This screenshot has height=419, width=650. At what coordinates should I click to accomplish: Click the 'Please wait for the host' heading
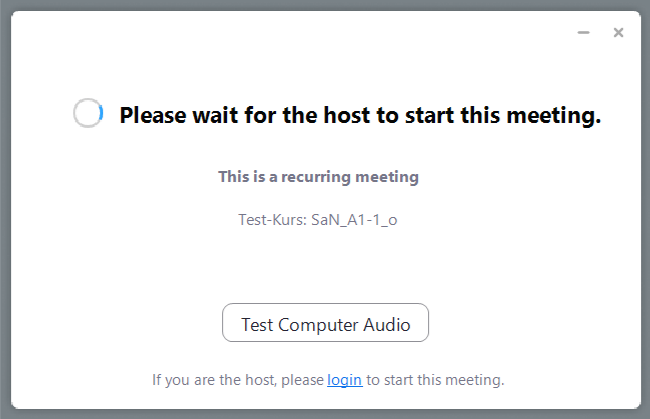360,115
